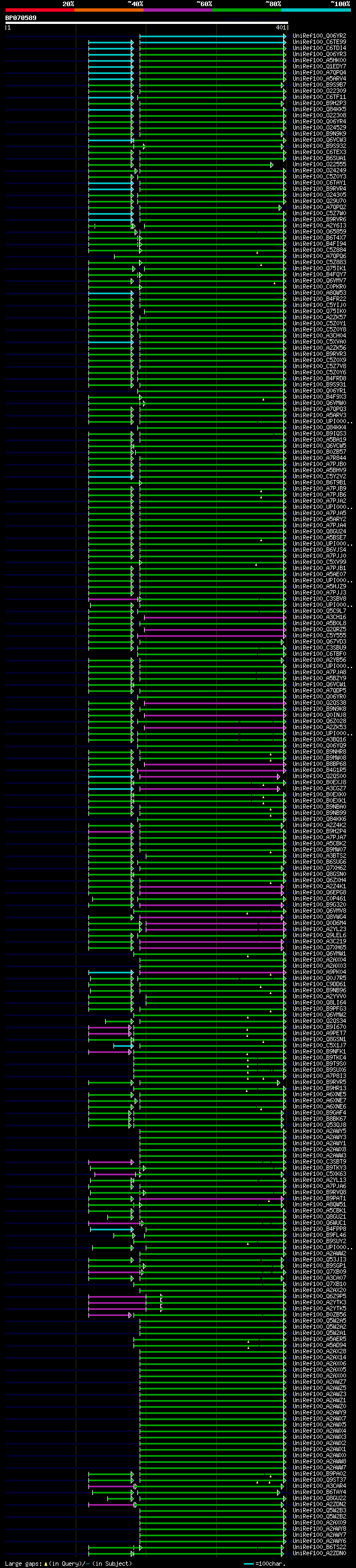The height and width of the screenshot is (1568, 356).
Task: Open UniRef100_B9N9K9 from the hit list
Action: coord(319,133)
